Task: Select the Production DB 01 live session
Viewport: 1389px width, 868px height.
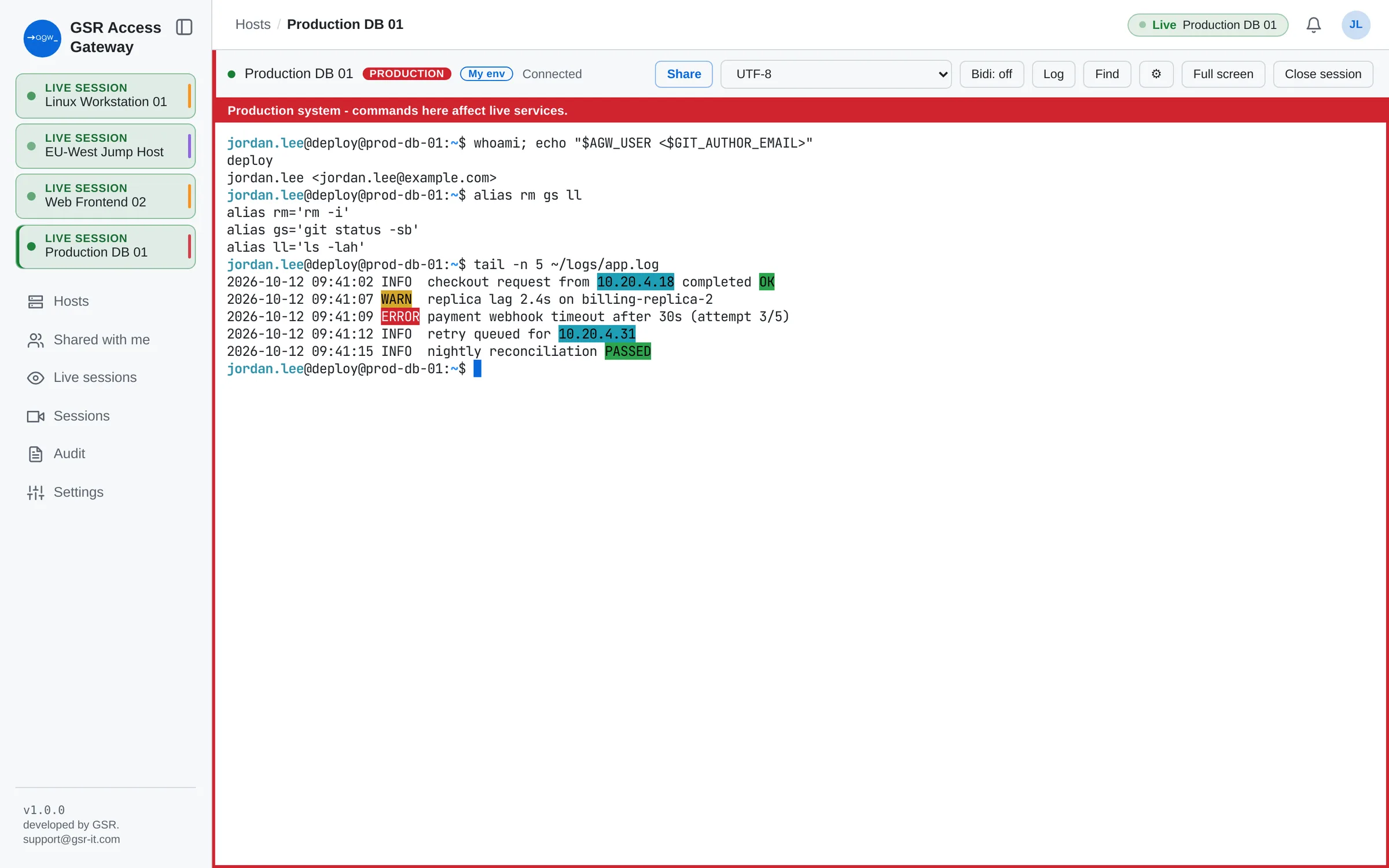Action: pos(105,247)
